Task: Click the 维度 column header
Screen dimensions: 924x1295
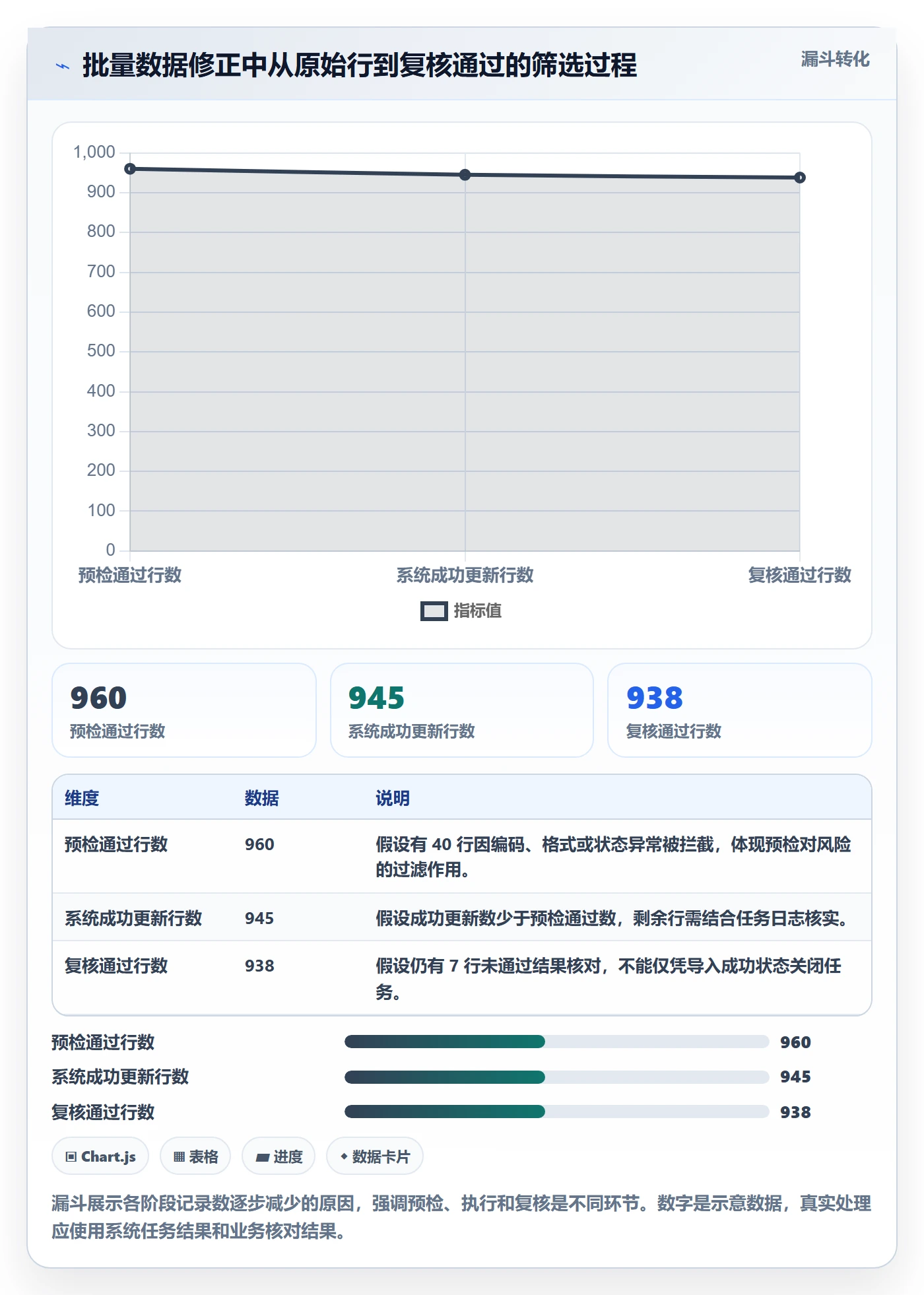Action: [82, 798]
